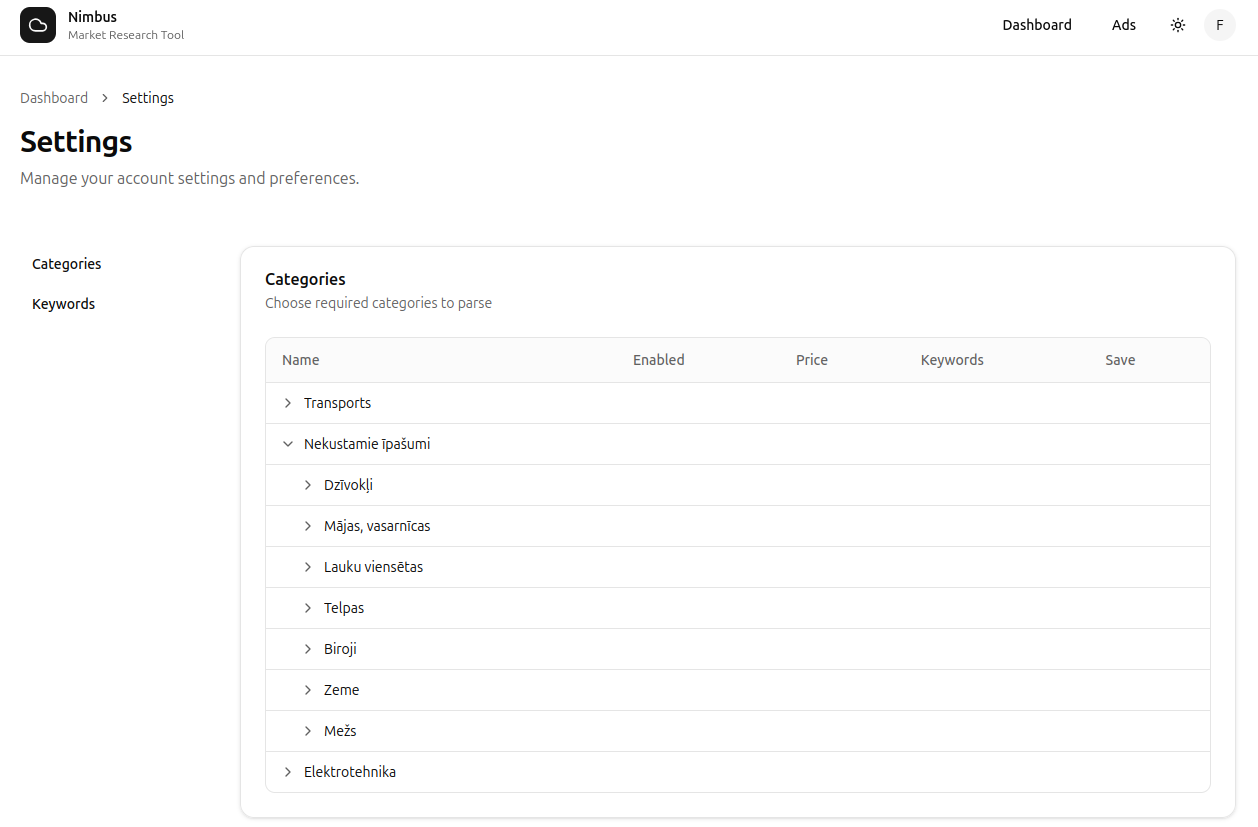The width and height of the screenshot is (1258, 827).
Task: Expand the Telpas subcategory chevron
Action: coord(308,608)
